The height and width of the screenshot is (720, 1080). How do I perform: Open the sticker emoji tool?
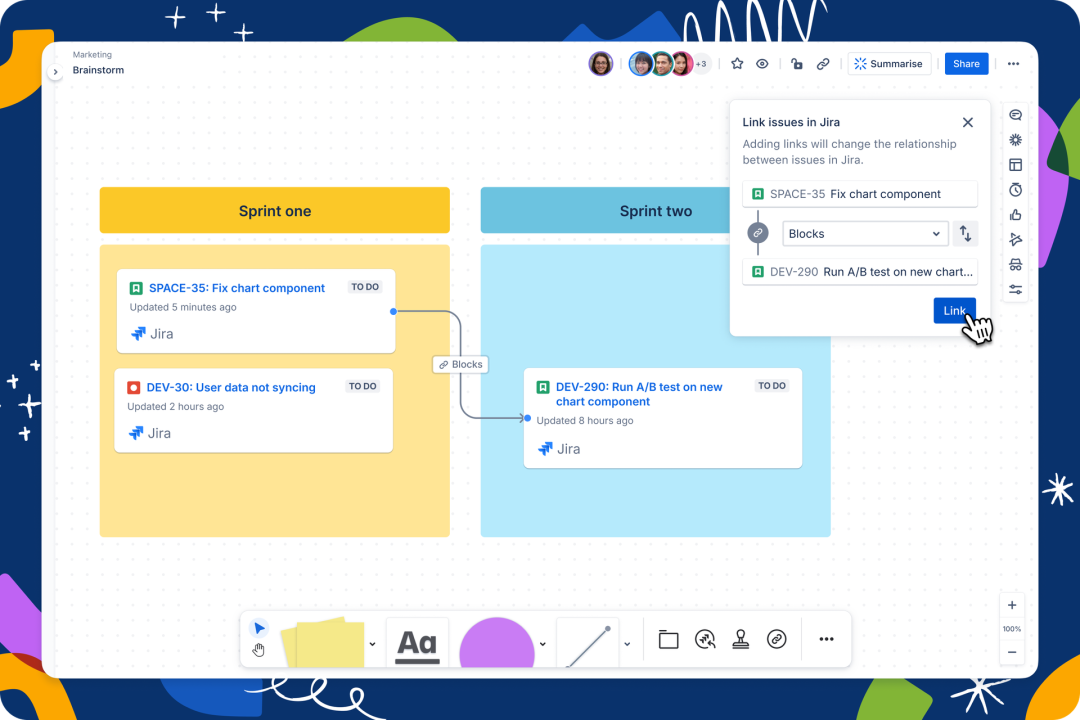(x=705, y=639)
